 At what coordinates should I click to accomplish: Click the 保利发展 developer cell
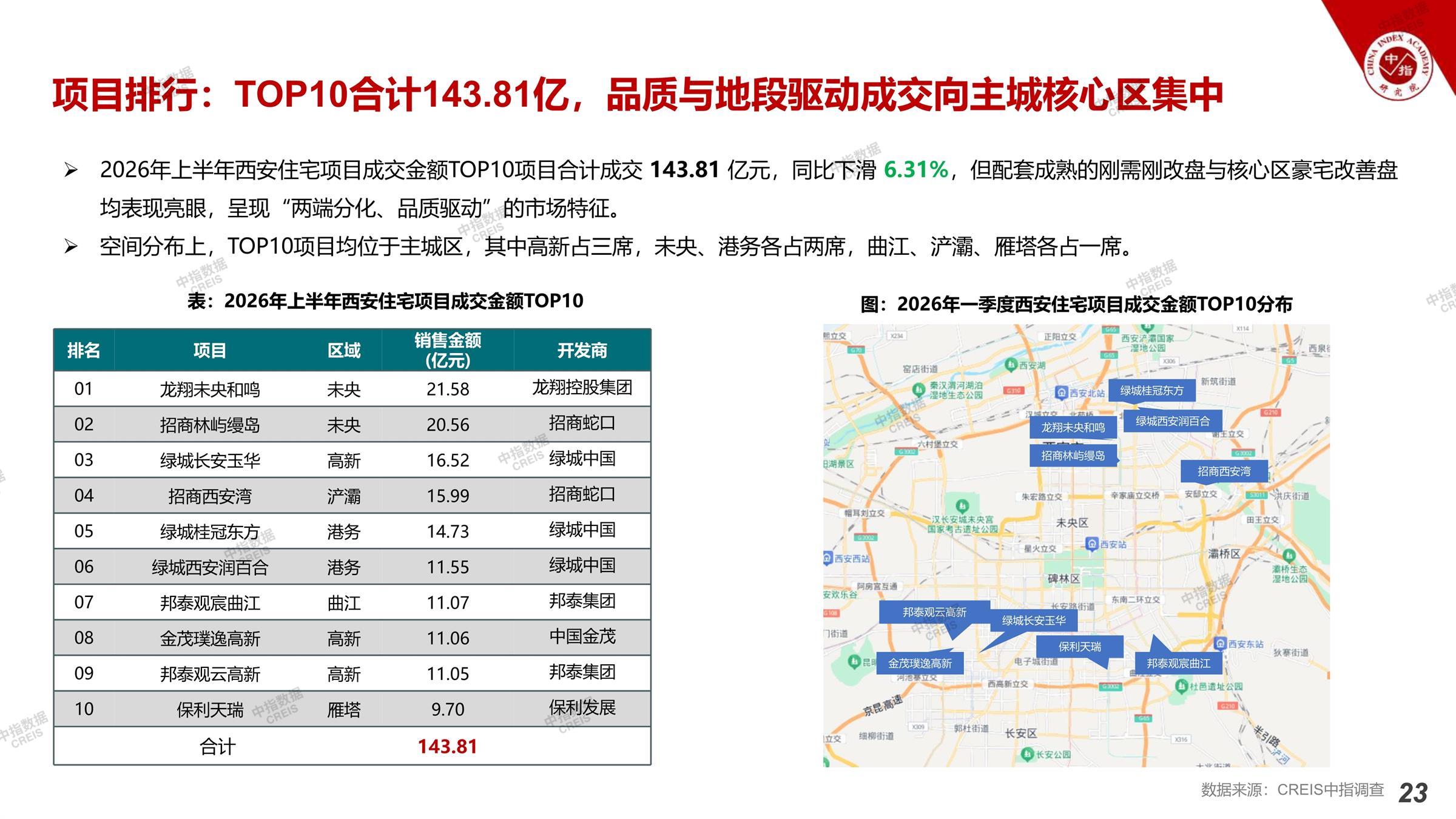tap(582, 707)
